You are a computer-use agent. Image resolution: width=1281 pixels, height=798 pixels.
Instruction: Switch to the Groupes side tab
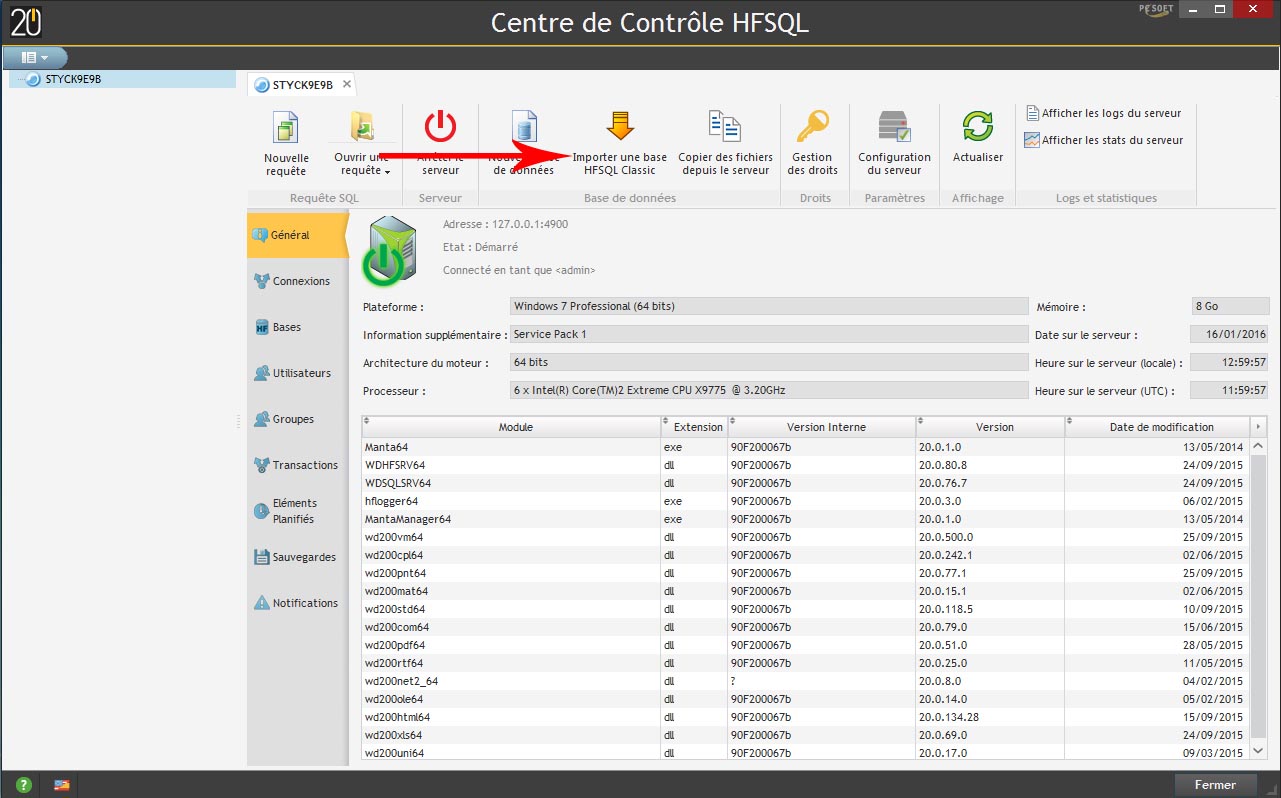[x=297, y=420]
